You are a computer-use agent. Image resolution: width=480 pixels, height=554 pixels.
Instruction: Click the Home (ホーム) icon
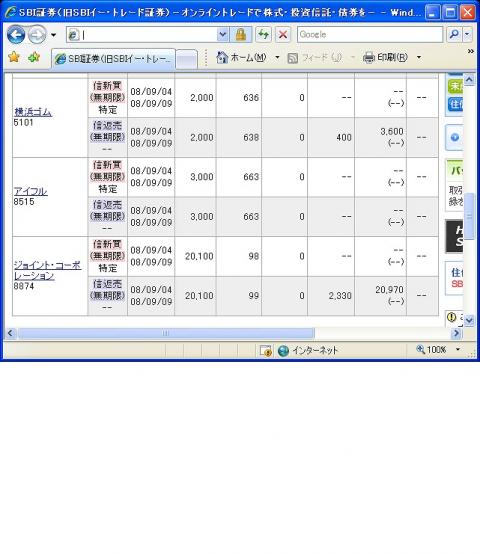click(x=222, y=57)
